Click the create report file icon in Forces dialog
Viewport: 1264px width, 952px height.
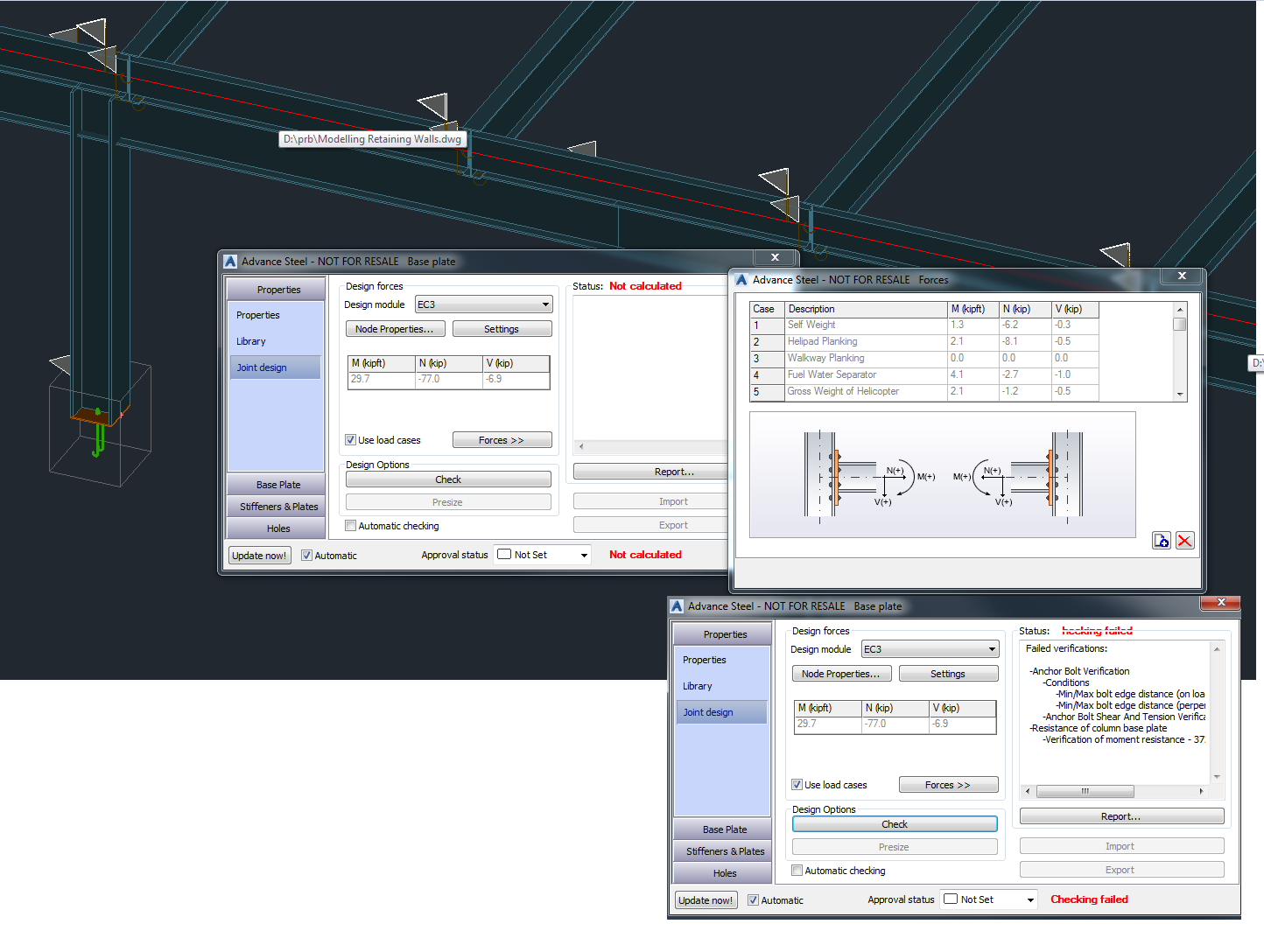click(1162, 541)
